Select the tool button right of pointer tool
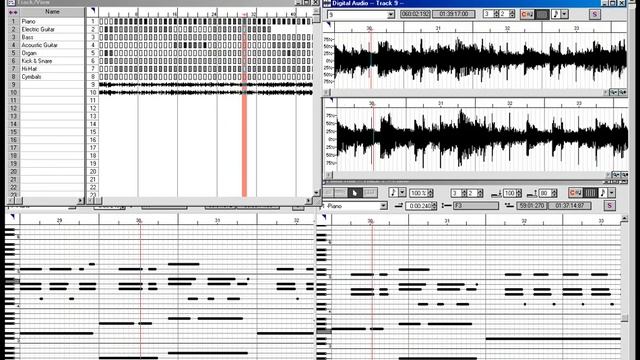Viewport: 640px width, 360px height. coord(370,193)
